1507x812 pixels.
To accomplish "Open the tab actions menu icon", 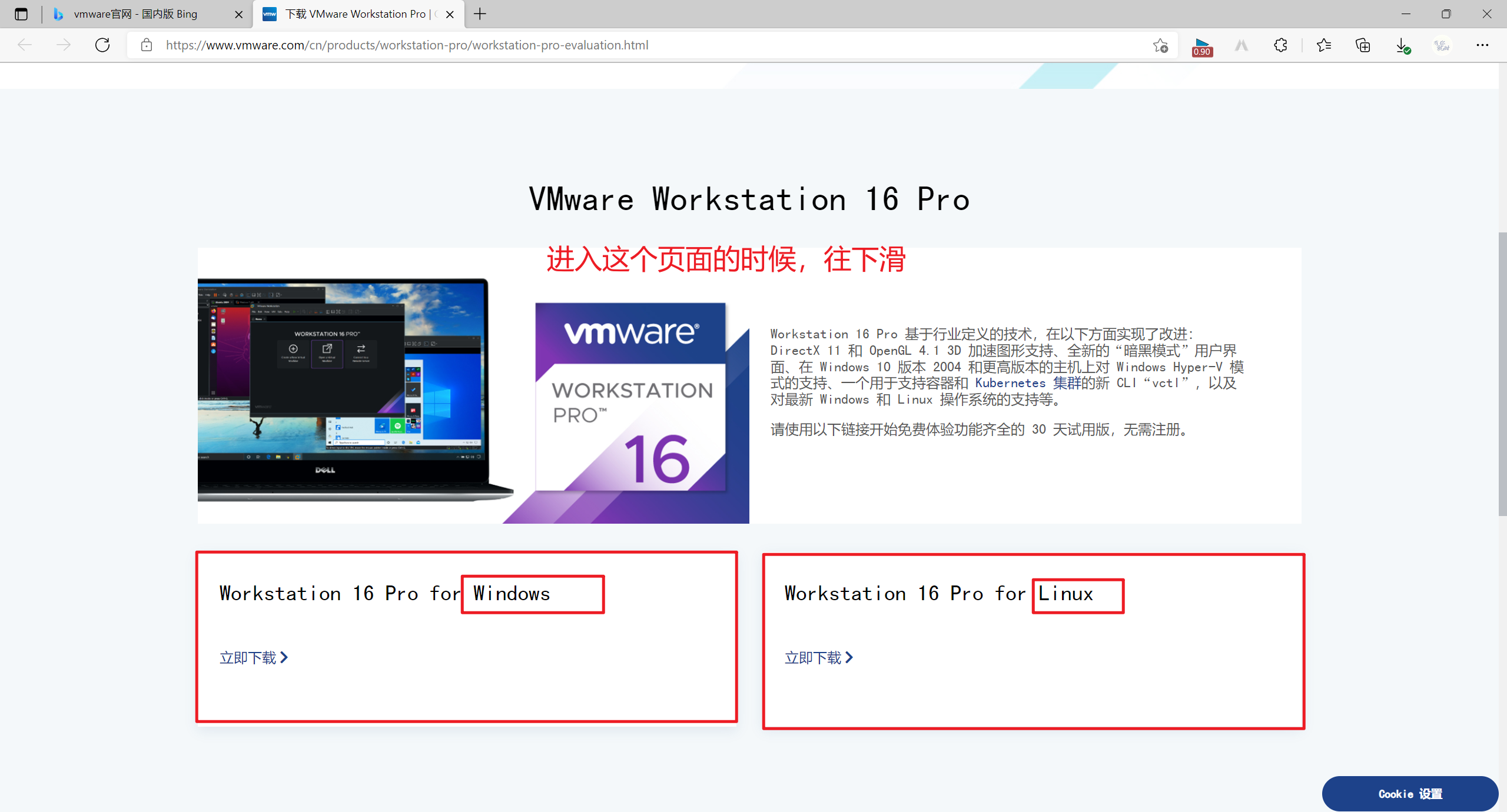I will click(21, 14).
